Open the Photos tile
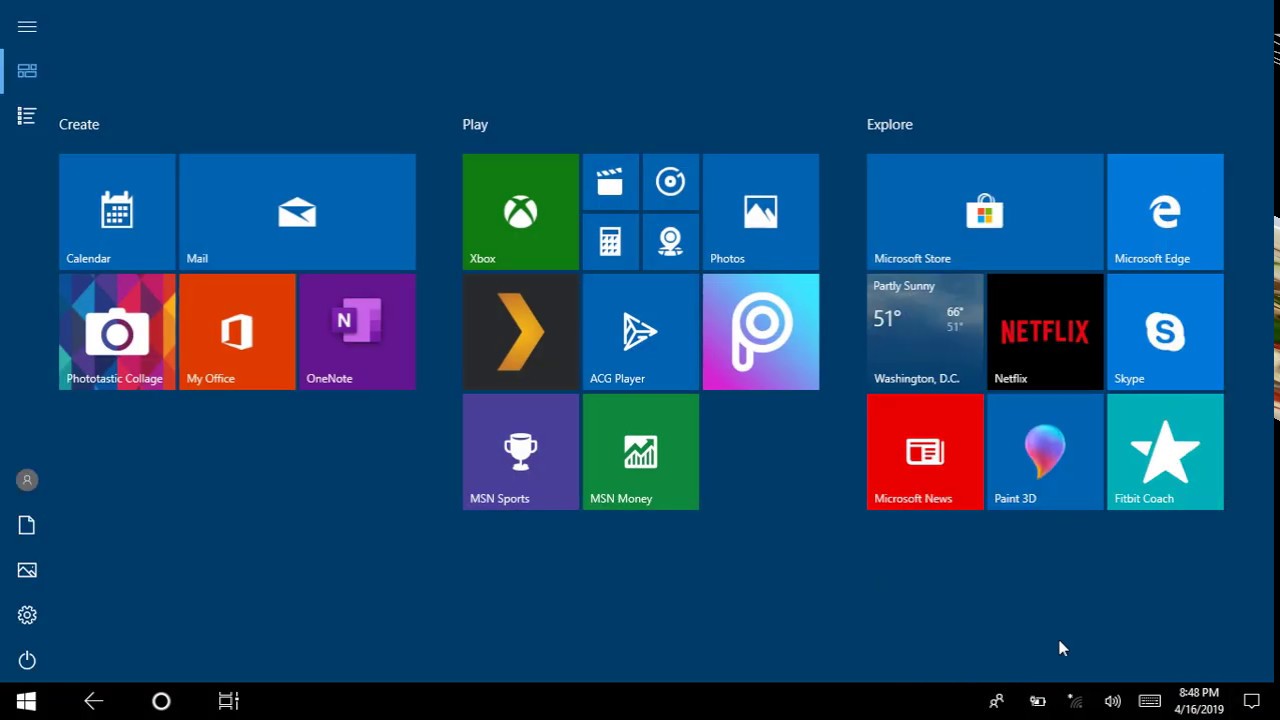The height and width of the screenshot is (720, 1280). tap(761, 212)
